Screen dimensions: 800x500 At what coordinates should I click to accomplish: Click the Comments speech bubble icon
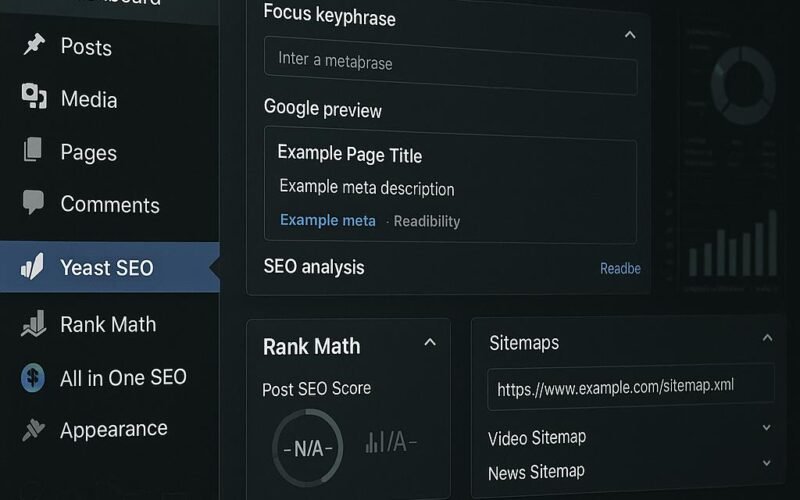tap(33, 202)
